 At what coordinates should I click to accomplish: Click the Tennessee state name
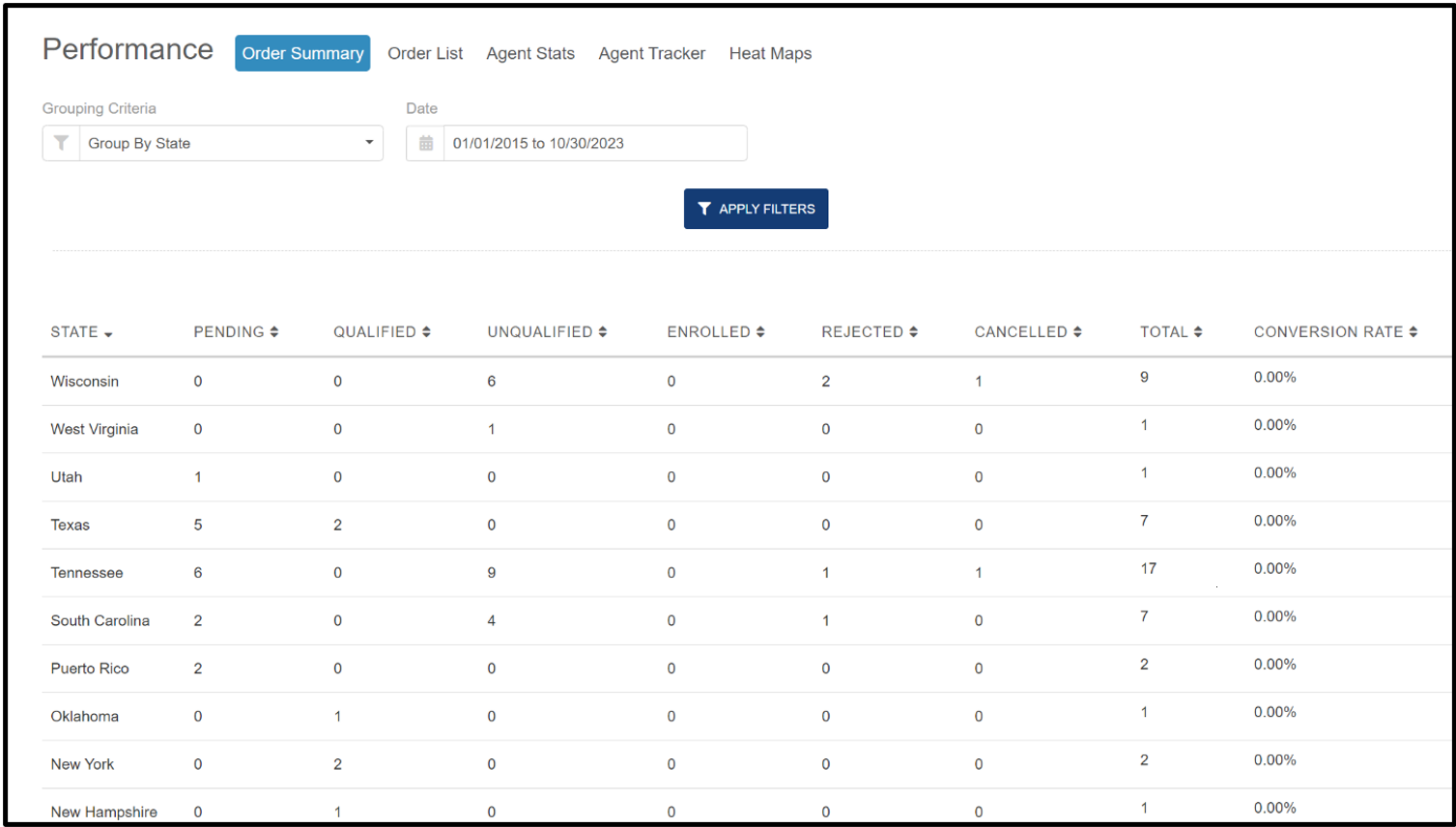[x=87, y=572]
